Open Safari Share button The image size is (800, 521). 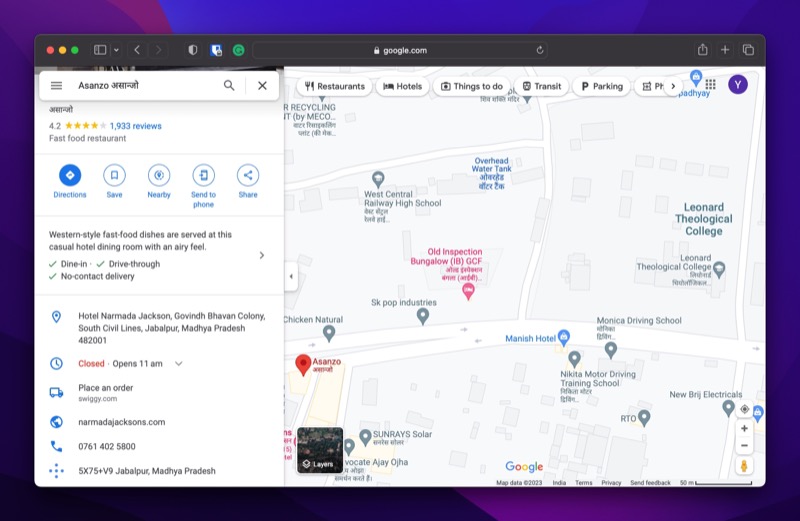[703, 49]
